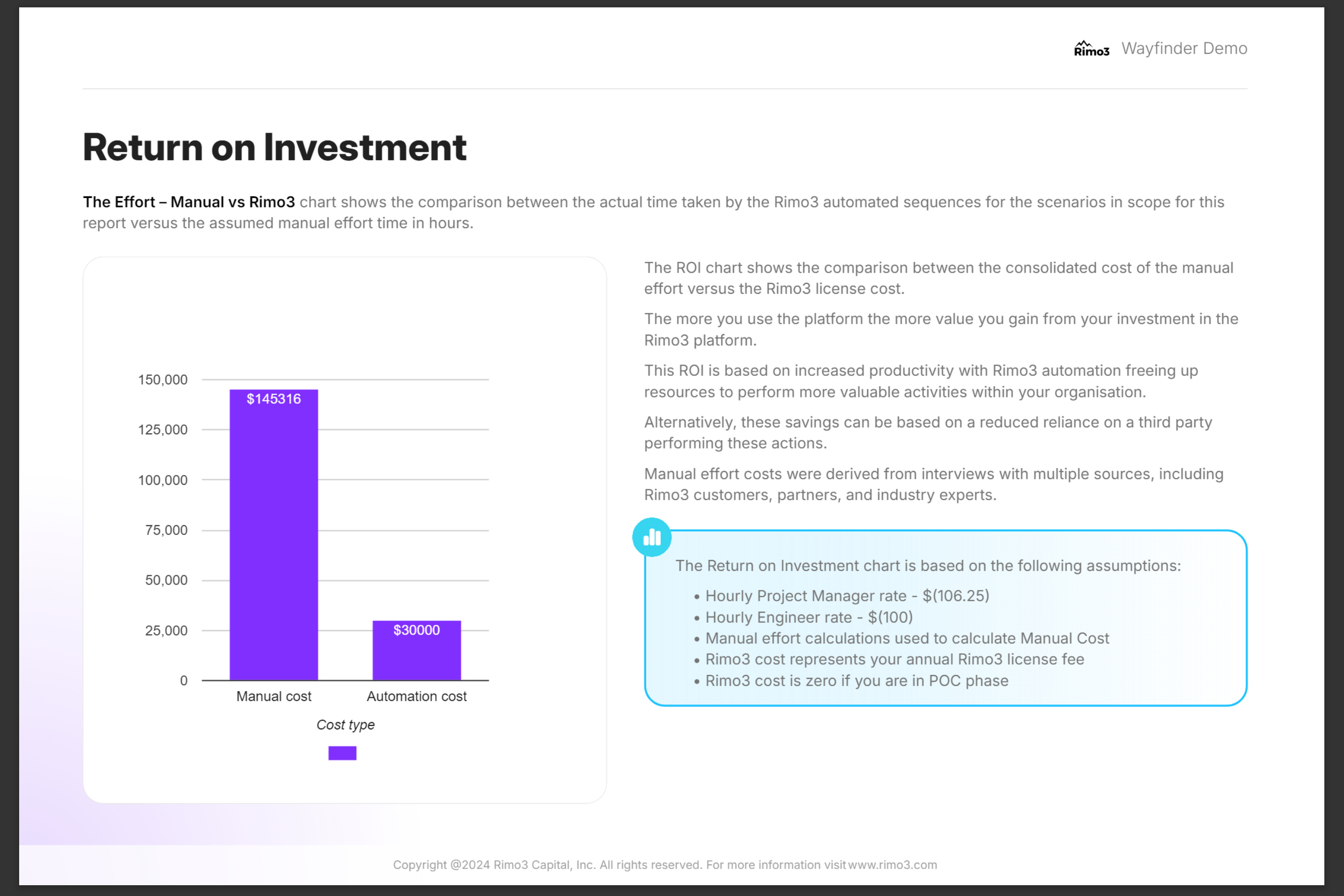Click the cyan bar chart icon

tap(651, 537)
